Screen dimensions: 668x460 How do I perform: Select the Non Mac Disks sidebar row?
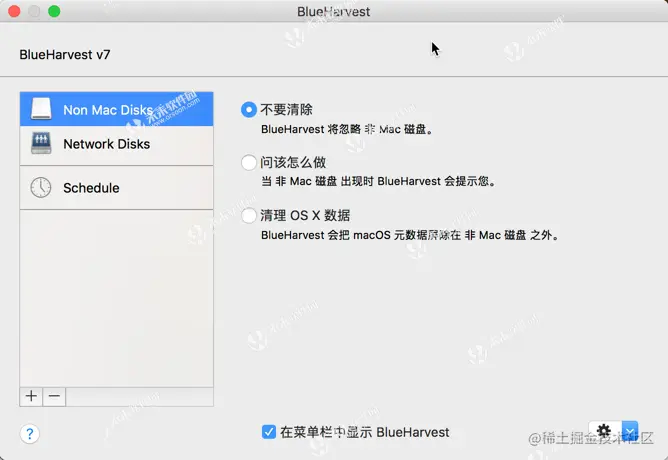click(116, 109)
